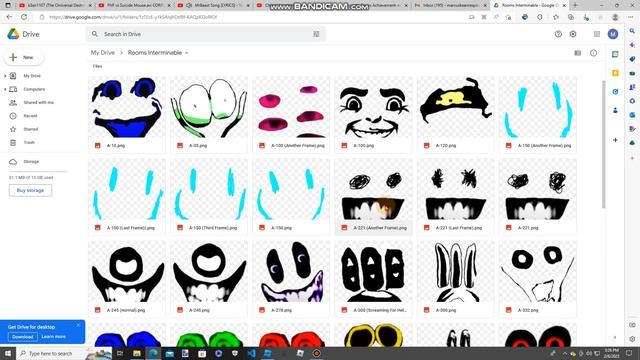This screenshot has width=640, height=360.
Task: Show folder details info icon
Action: pos(593,53)
